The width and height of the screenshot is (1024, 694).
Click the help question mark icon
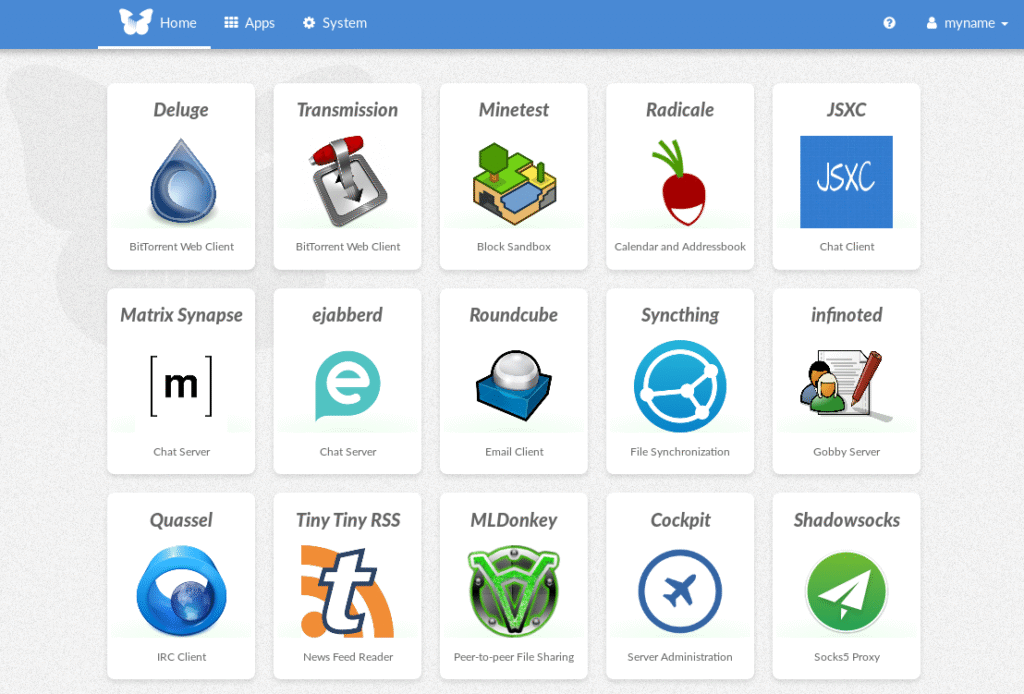tap(889, 23)
